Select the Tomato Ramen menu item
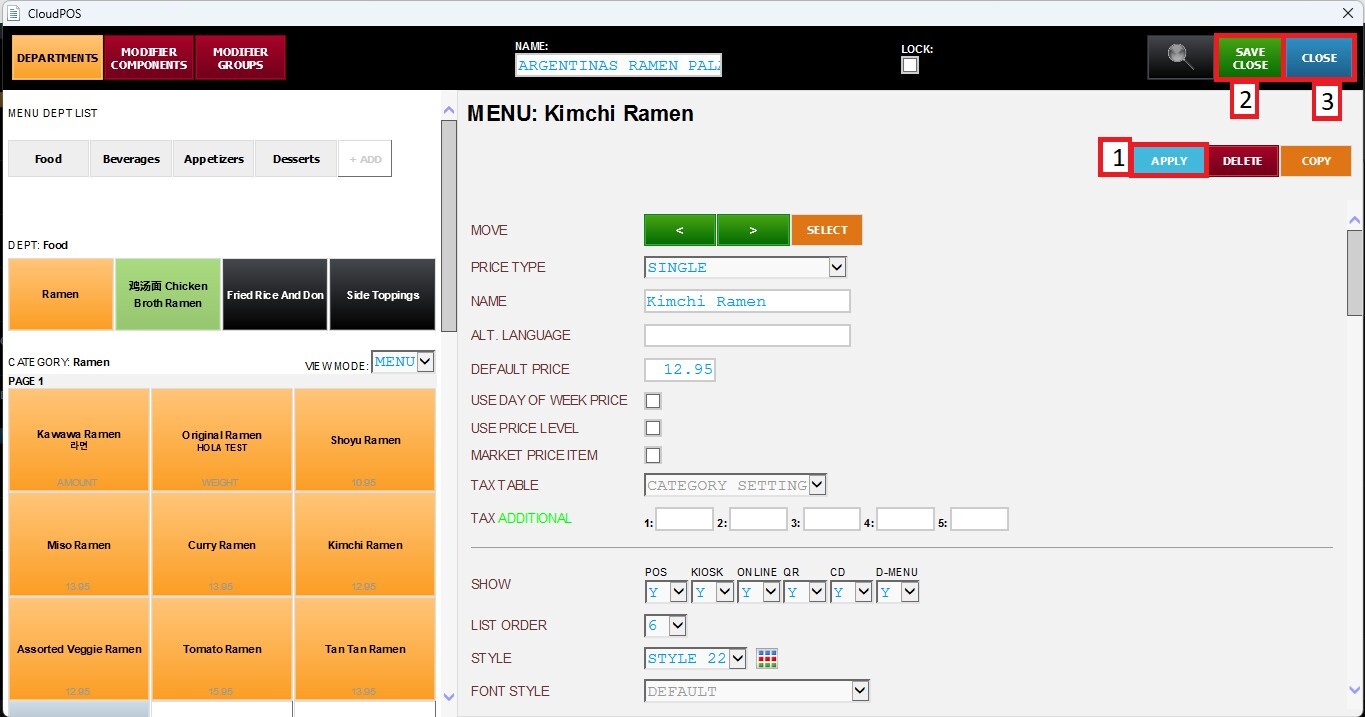1365x717 pixels. click(x=222, y=649)
